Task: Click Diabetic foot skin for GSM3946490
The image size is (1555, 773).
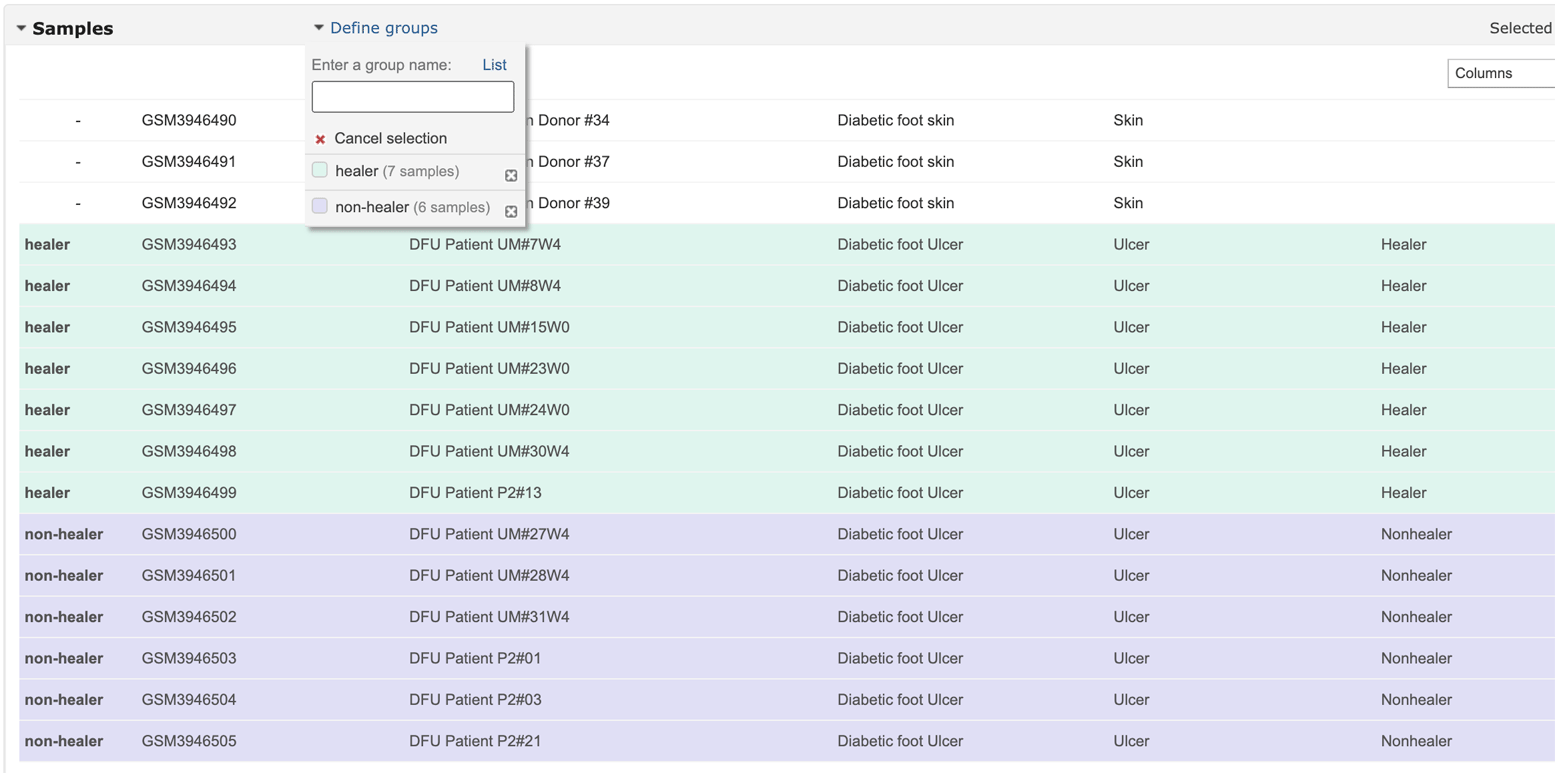Action: click(895, 120)
